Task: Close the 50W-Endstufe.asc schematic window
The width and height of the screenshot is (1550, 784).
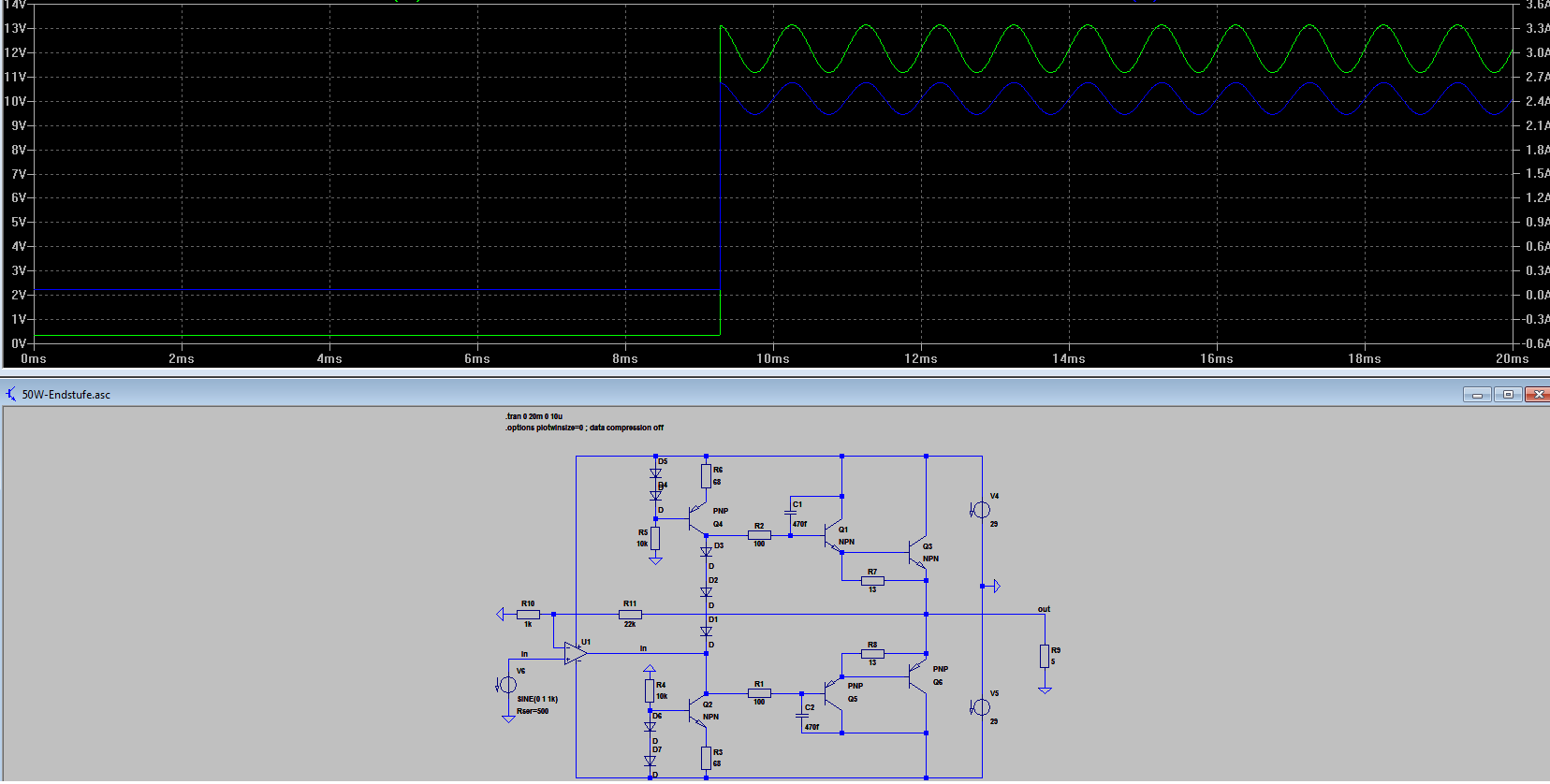Action: (x=1537, y=394)
